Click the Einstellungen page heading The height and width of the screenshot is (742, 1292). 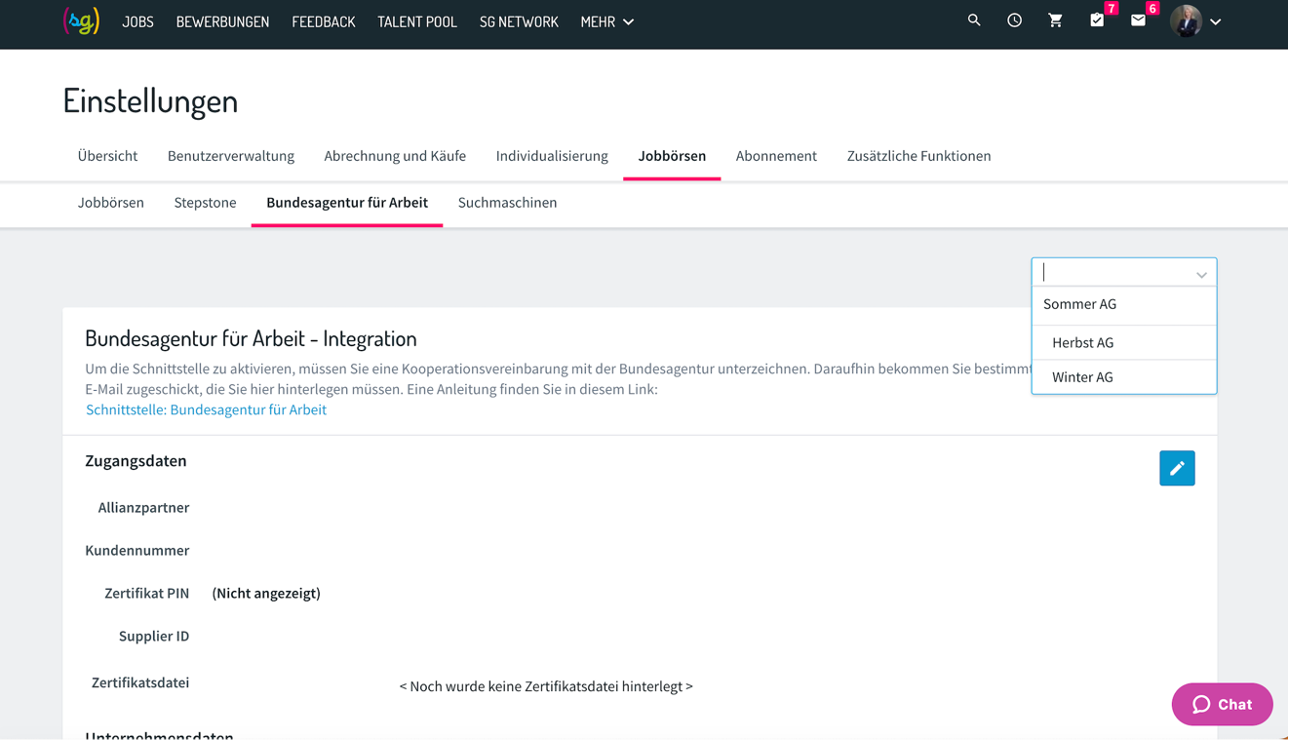click(x=150, y=101)
